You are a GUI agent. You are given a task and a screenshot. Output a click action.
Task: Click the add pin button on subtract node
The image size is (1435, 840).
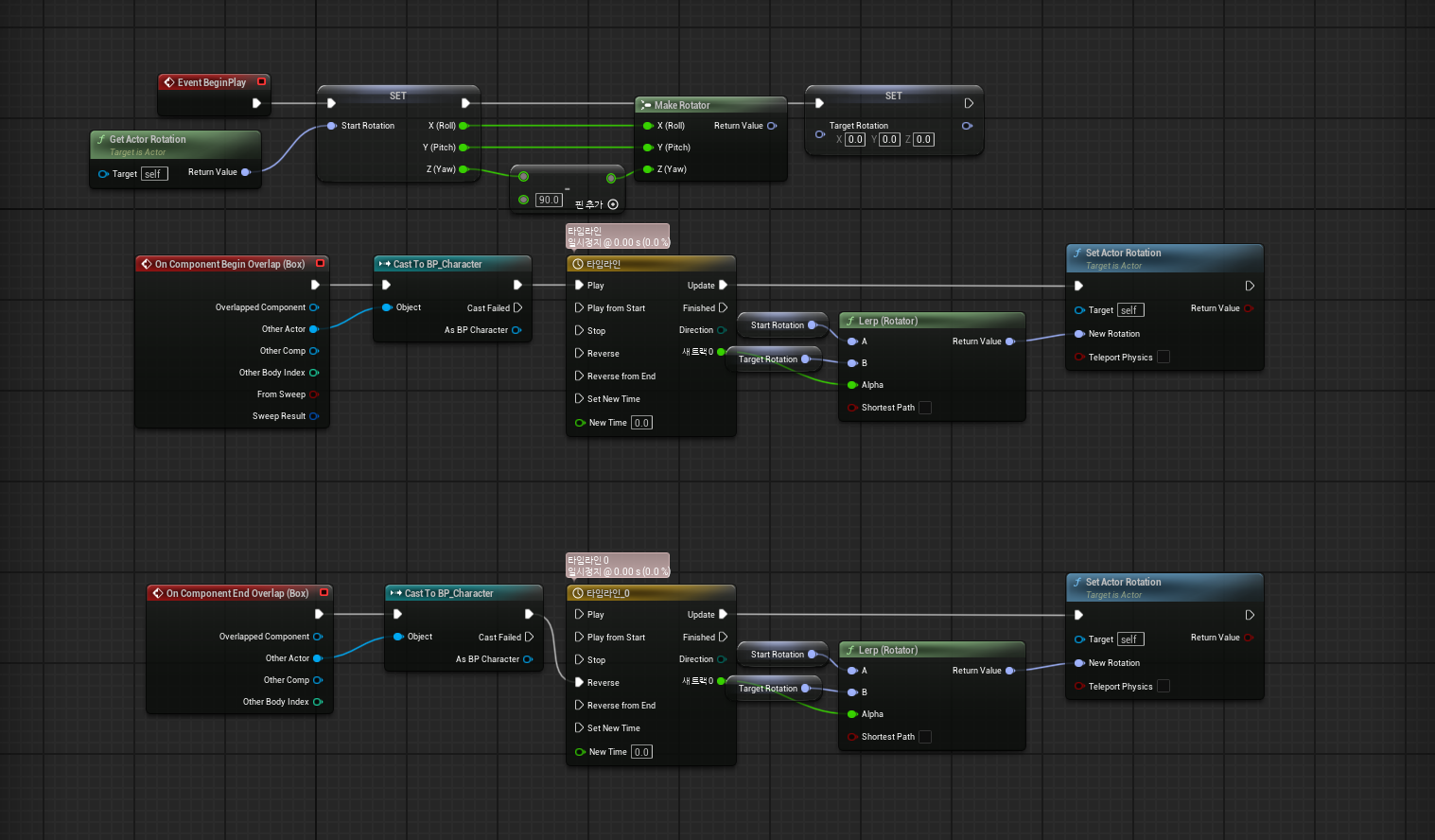pyautogui.click(x=613, y=204)
